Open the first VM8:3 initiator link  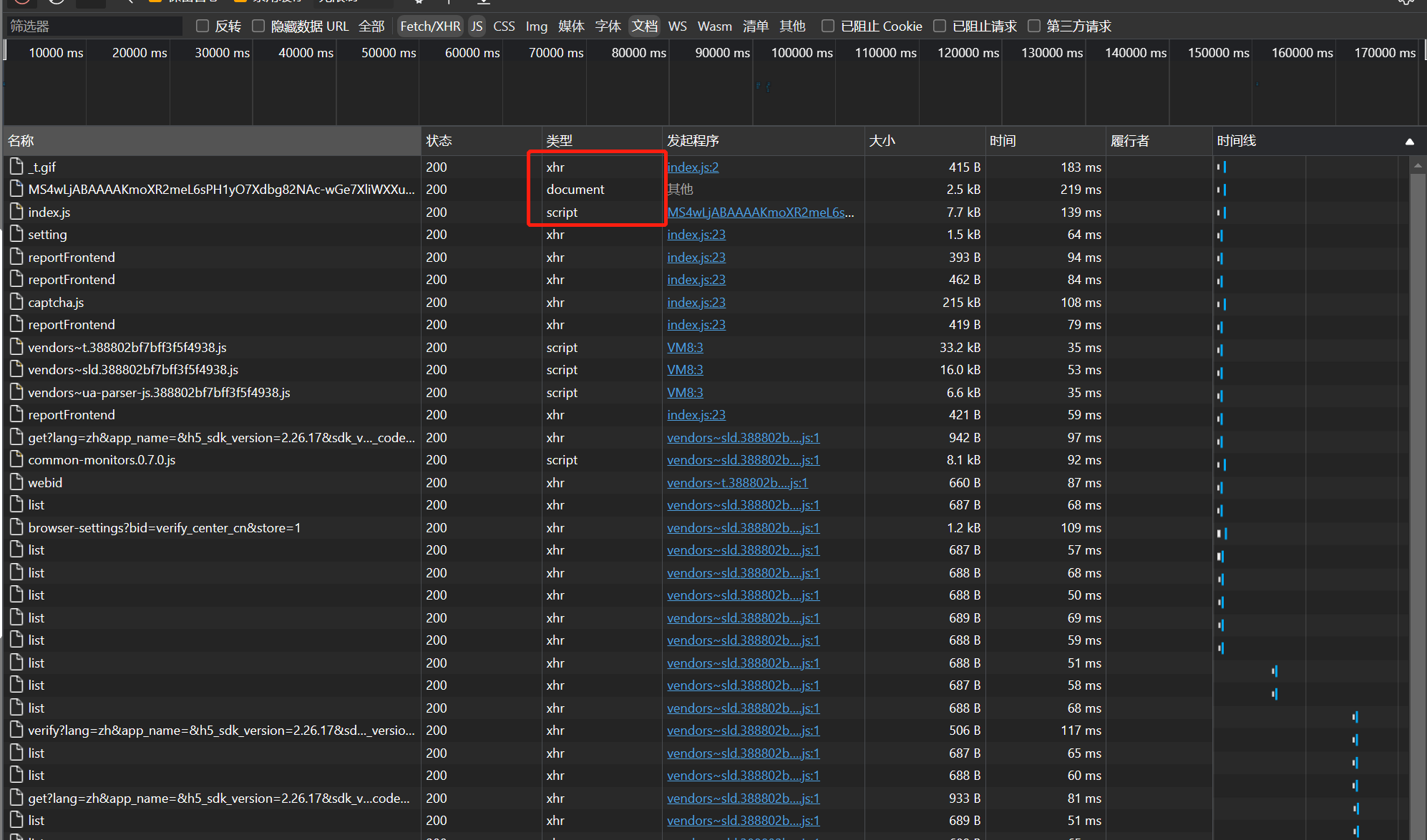tap(685, 347)
